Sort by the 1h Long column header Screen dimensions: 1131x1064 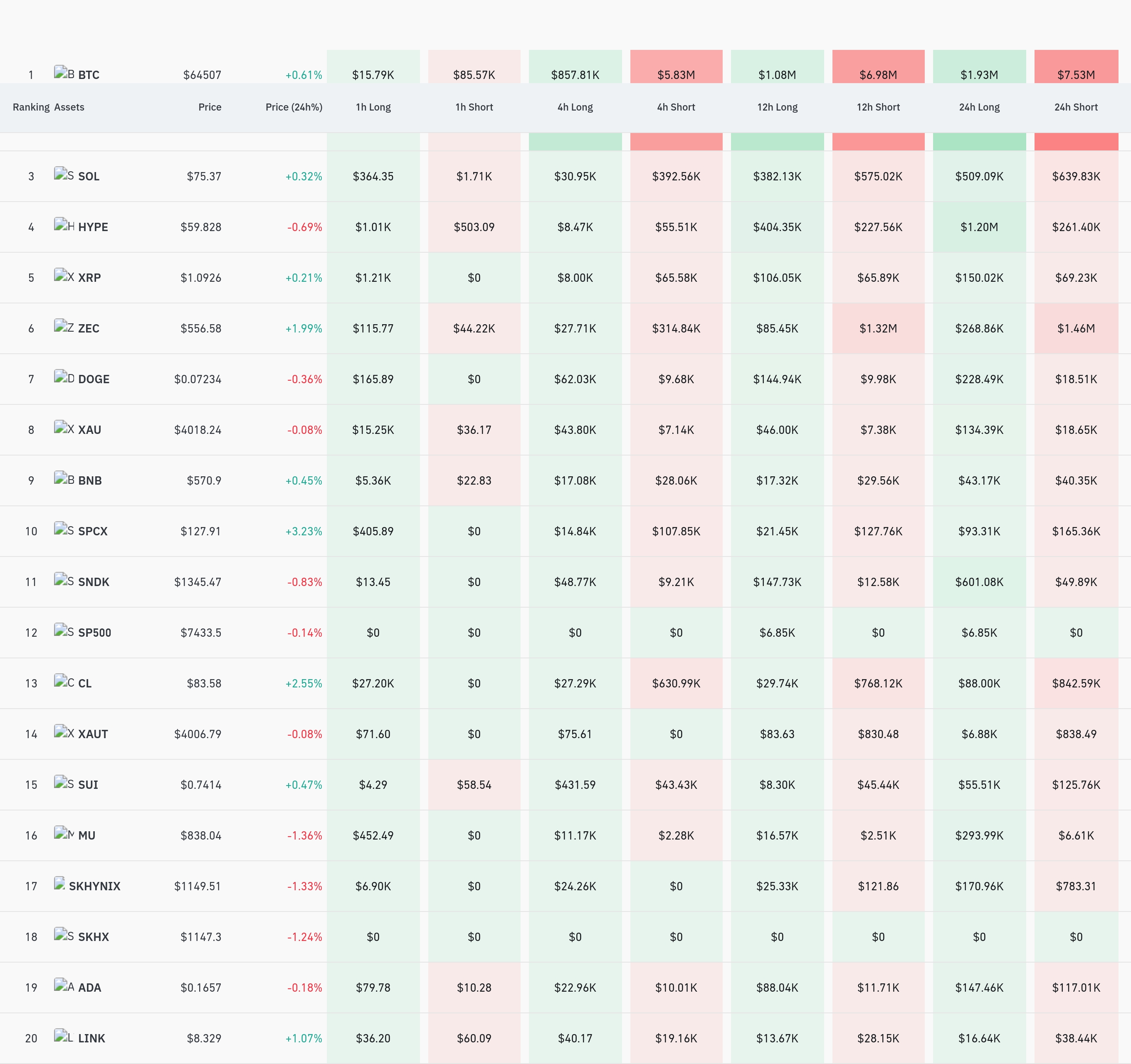373,108
